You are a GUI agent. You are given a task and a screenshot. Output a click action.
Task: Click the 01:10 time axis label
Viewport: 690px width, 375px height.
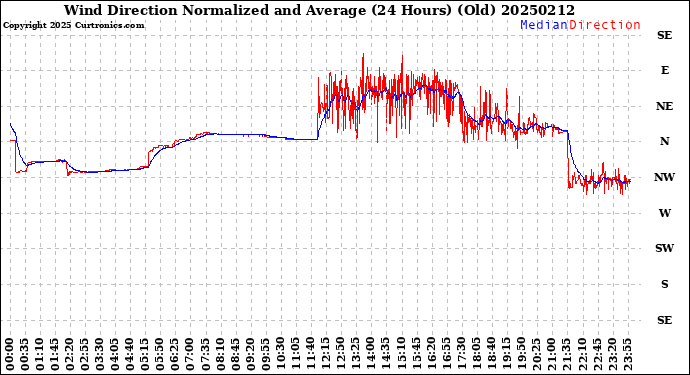point(40,355)
